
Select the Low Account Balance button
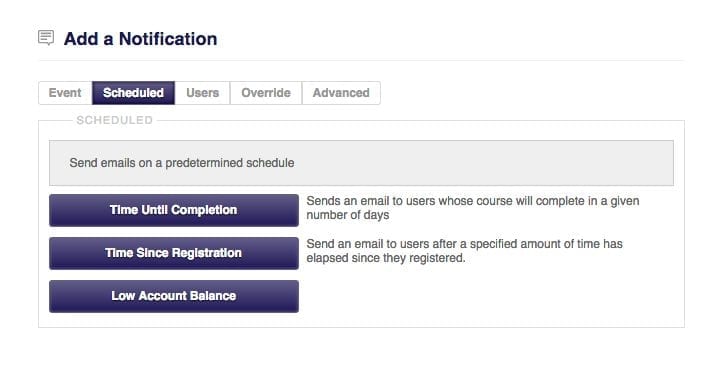[x=174, y=296]
